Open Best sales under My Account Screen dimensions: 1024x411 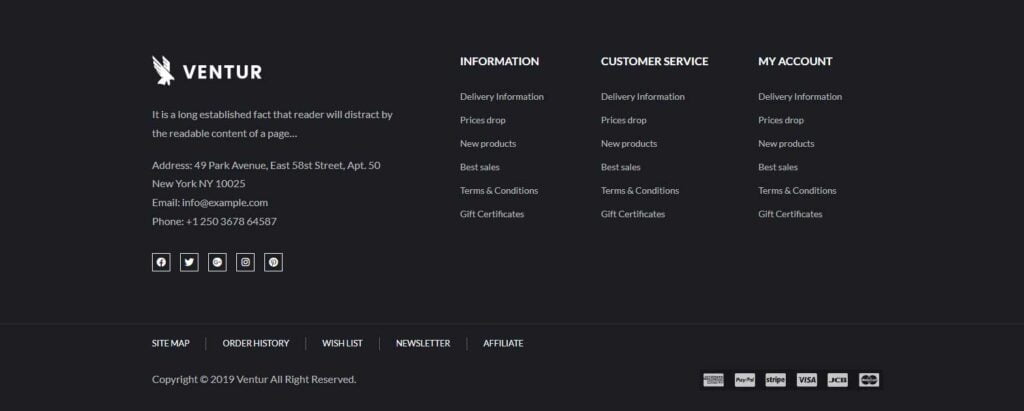click(778, 167)
